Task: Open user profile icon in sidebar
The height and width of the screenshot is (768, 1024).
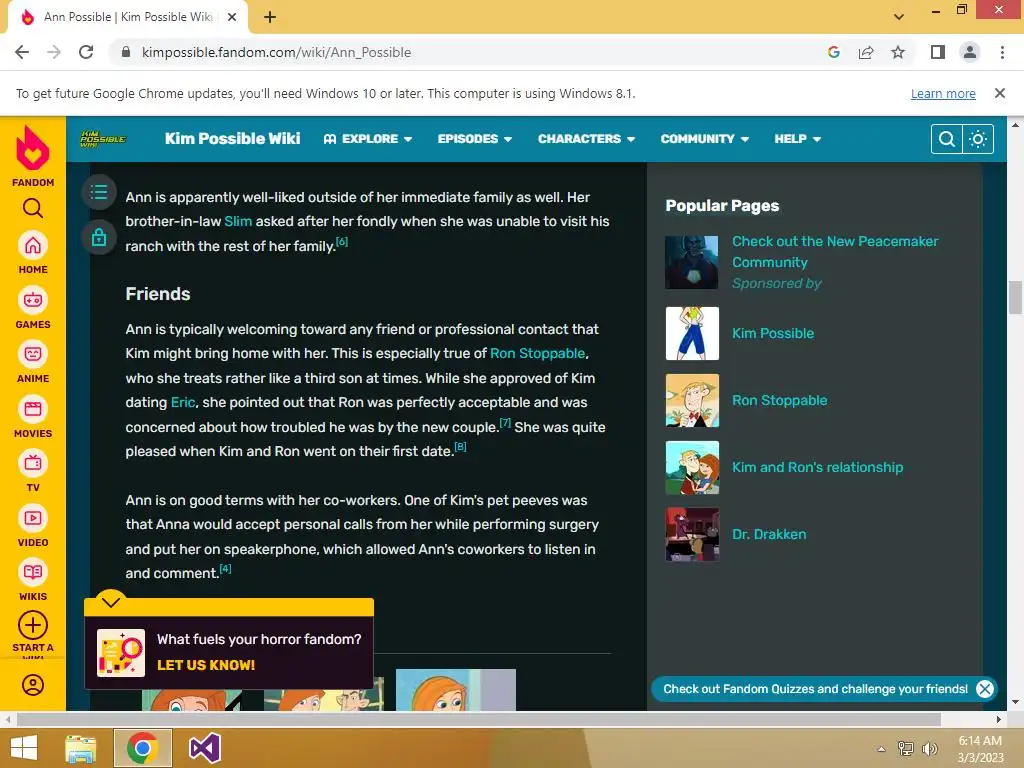Action: [x=33, y=684]
